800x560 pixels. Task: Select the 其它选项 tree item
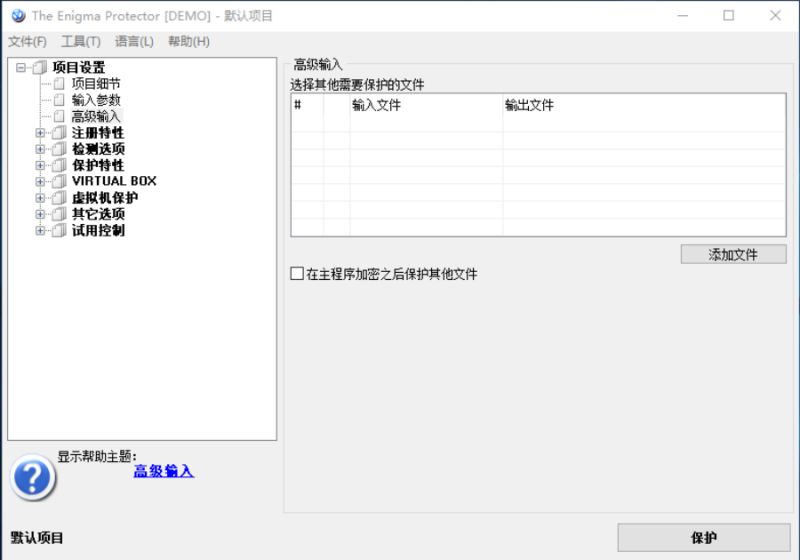pyautogui.click(x=98, y=214)
